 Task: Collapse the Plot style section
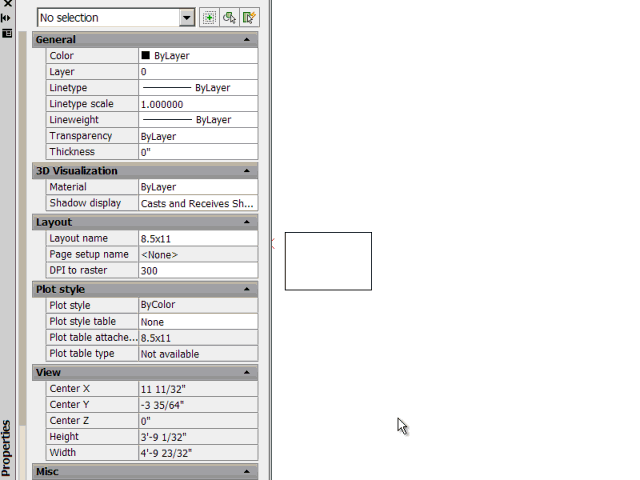click(x=247, y=289)
